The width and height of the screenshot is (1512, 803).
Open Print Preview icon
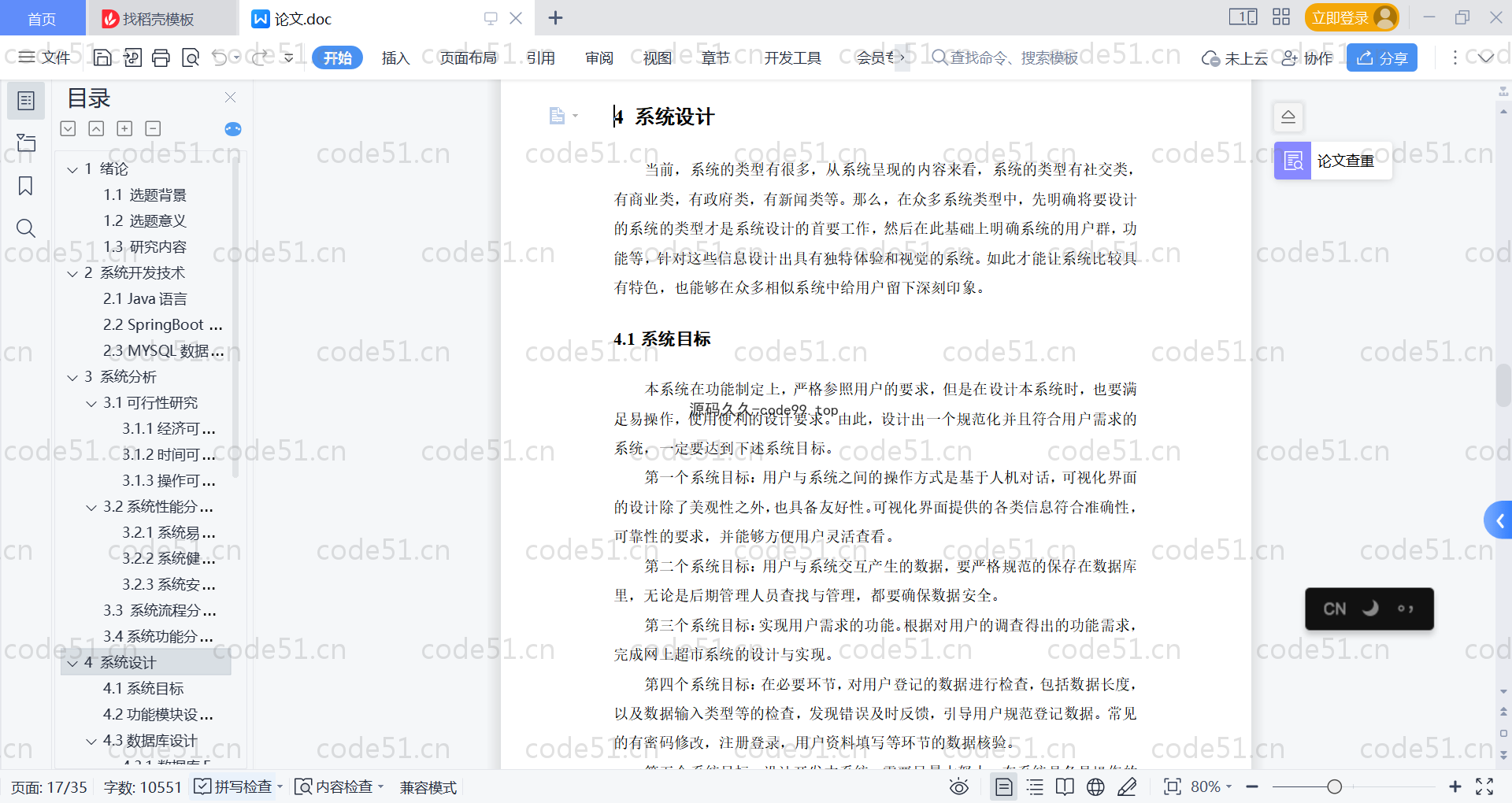pyautogui.click(x=191, y=57)
